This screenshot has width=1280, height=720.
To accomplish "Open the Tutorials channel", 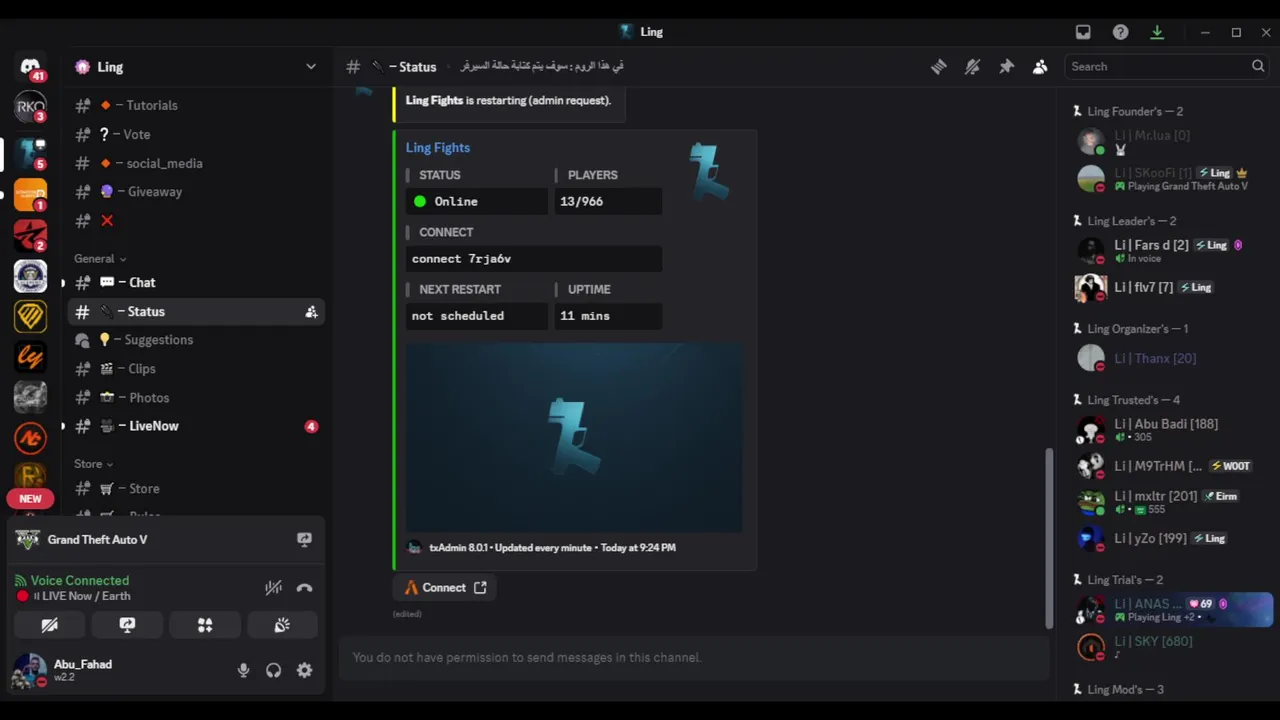I will (x=196, y=105).
